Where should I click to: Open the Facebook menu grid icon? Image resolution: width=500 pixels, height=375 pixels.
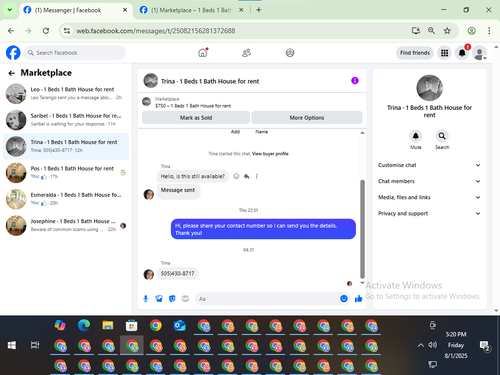pyautogui.click(x=444, y=53)
